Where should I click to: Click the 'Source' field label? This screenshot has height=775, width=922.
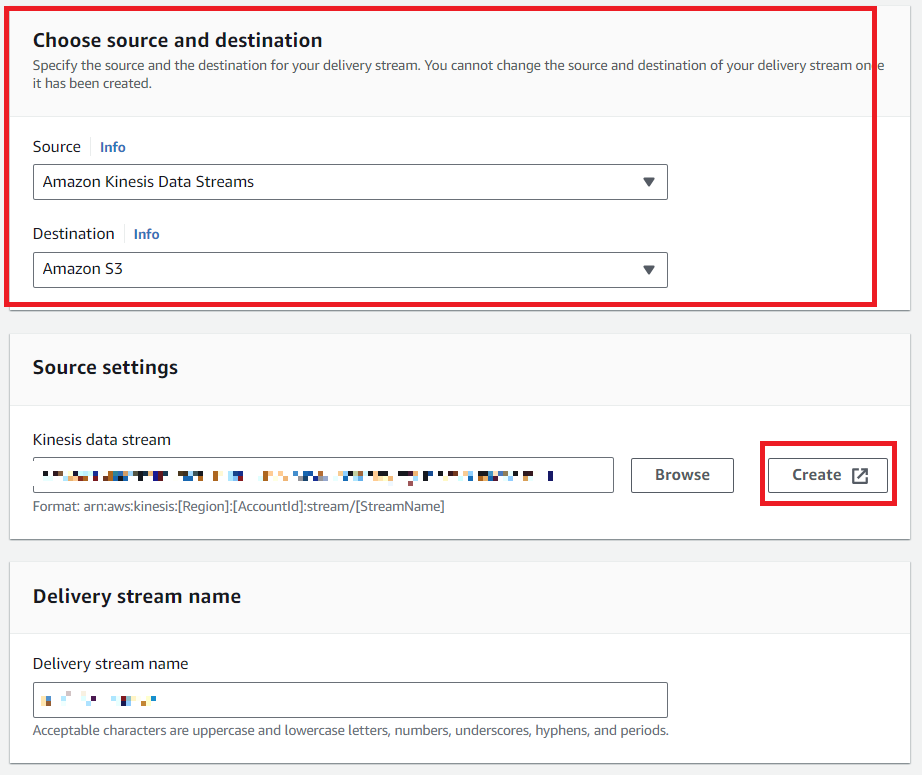click(57, 147)
